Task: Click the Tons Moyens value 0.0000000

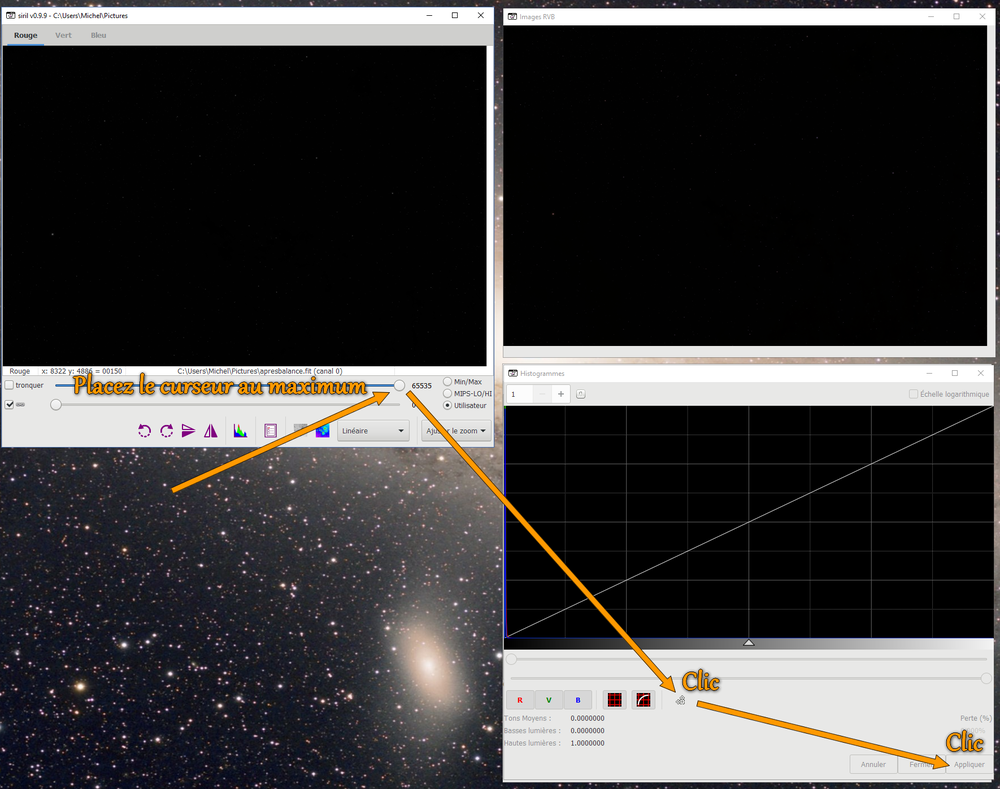Action: pyautogui.click(x=587, y=718)
